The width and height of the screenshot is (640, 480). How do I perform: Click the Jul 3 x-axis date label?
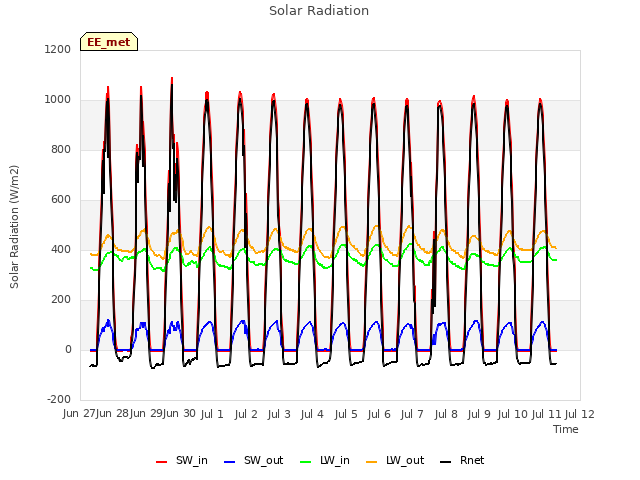tap(279, 414)
